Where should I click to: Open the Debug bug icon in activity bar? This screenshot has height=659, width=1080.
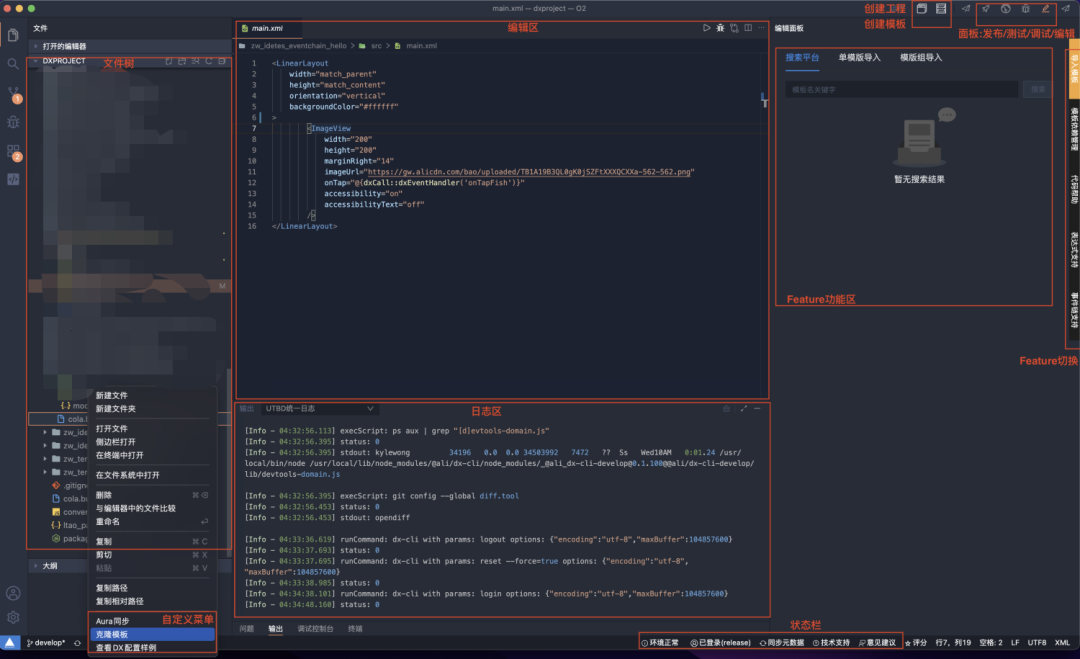tap(13, 122)
